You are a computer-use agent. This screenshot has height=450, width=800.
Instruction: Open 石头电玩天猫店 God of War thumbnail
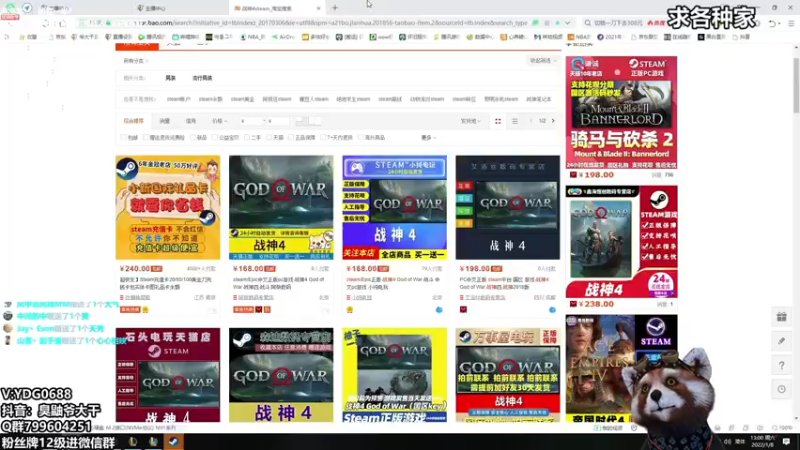click(x=168, y=375)
